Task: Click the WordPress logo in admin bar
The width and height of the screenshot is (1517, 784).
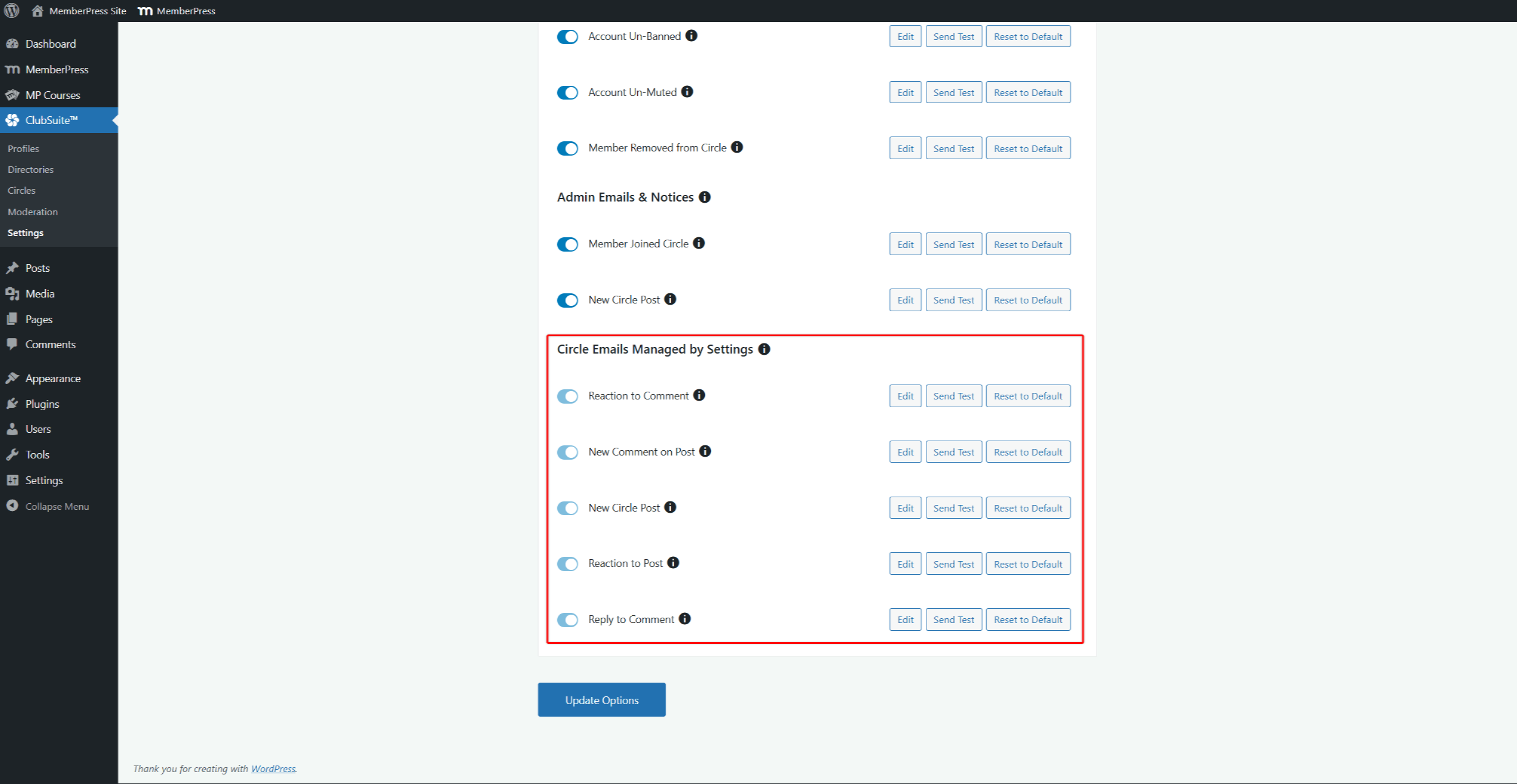Action: click(x=11, y=11)
